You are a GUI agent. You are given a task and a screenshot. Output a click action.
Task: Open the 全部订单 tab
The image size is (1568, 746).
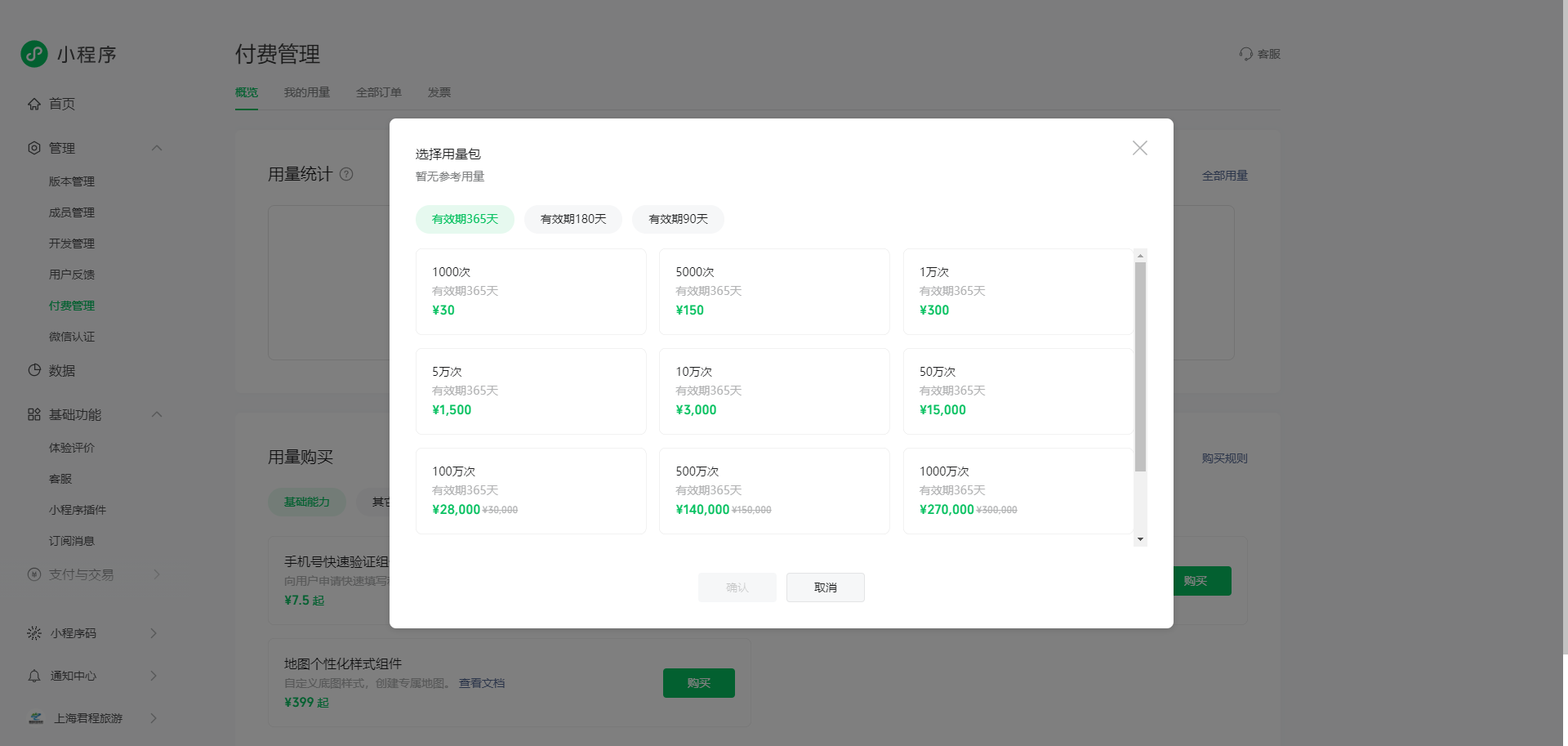point(379,92)
